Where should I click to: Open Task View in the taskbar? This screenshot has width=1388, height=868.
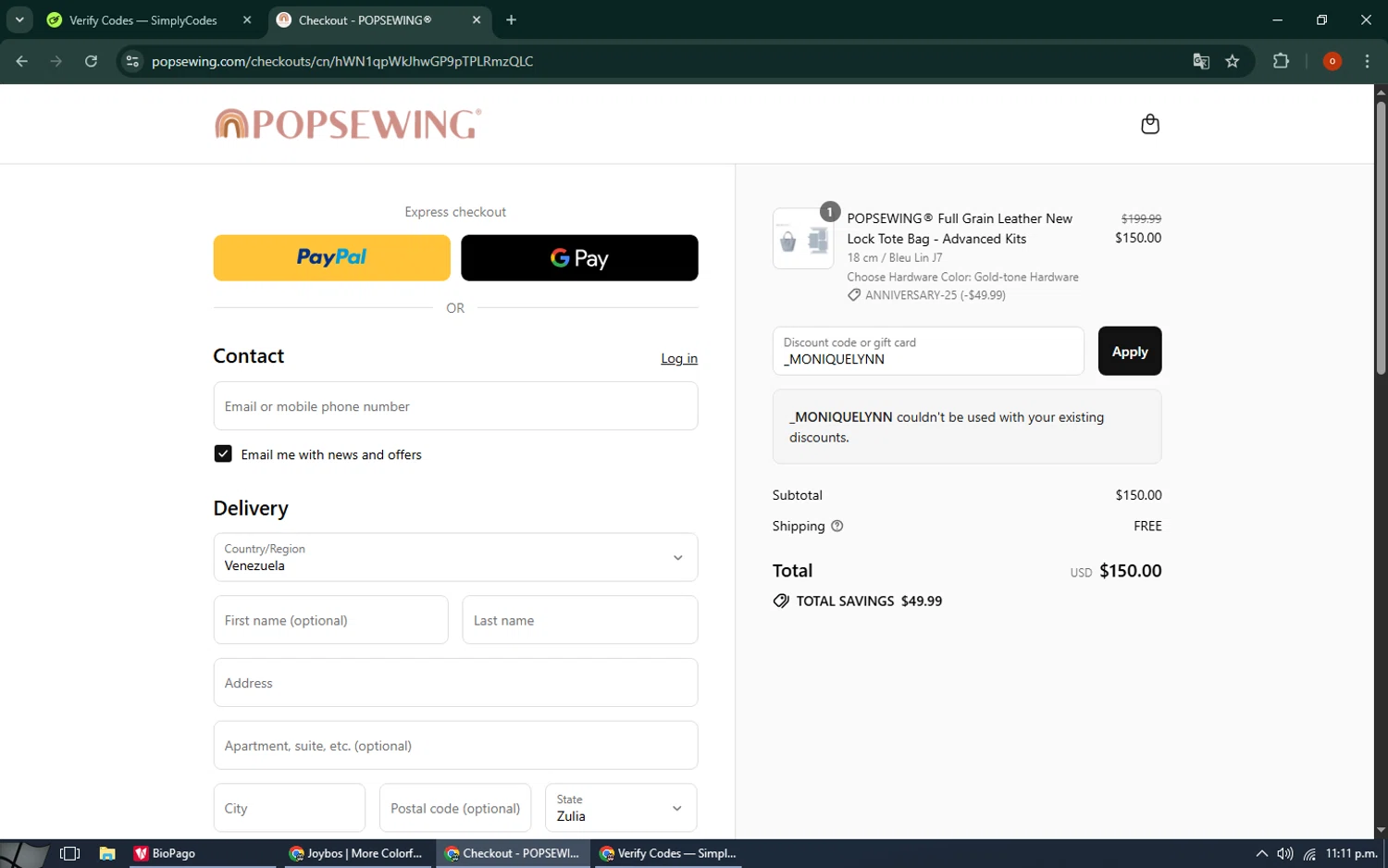tap(69, 853)
